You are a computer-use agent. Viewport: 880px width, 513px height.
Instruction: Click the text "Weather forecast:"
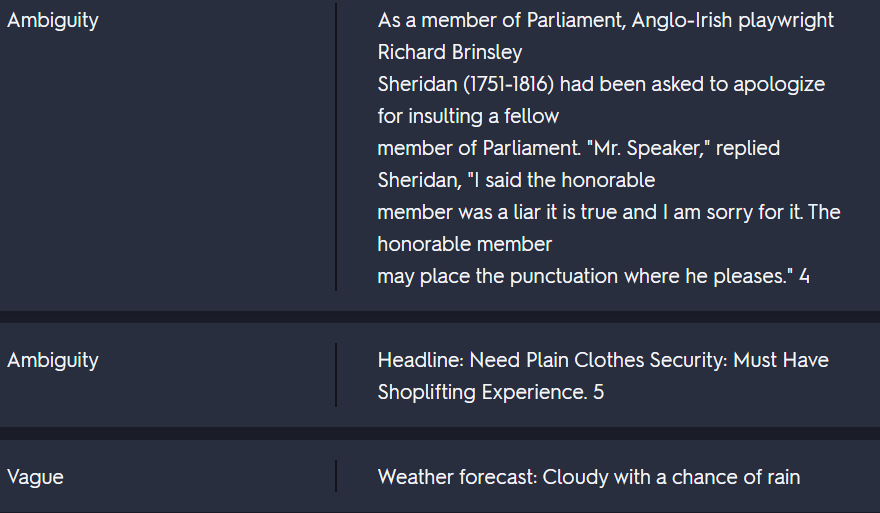(457, 477)
